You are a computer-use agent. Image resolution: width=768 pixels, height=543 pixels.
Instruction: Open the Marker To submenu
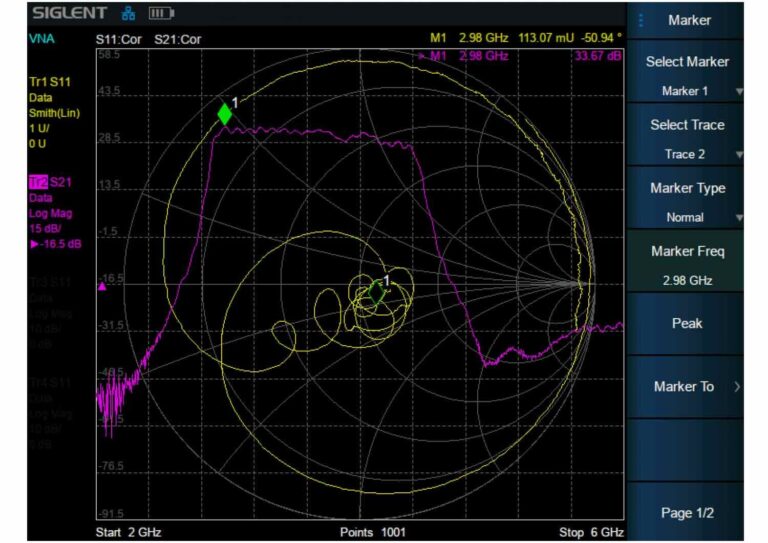(686, 387)
